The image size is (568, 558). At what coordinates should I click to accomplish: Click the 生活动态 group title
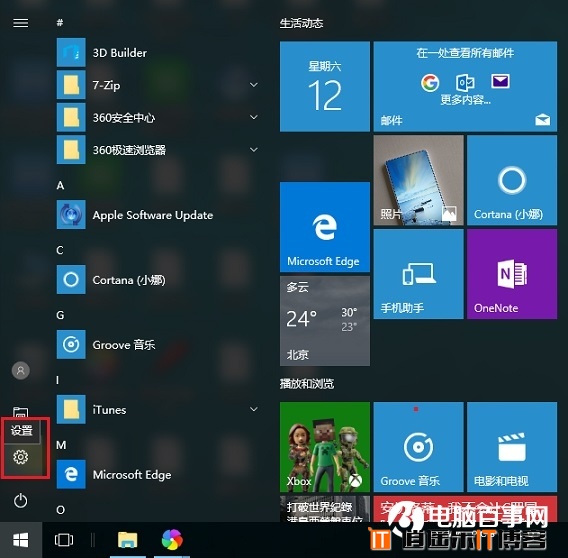coord(301,23)
